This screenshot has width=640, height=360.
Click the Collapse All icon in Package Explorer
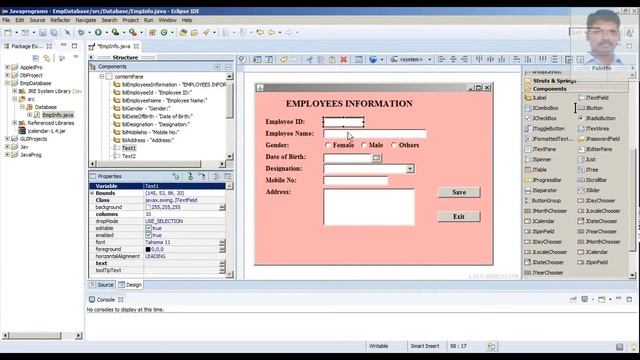(x=36, y=58)
